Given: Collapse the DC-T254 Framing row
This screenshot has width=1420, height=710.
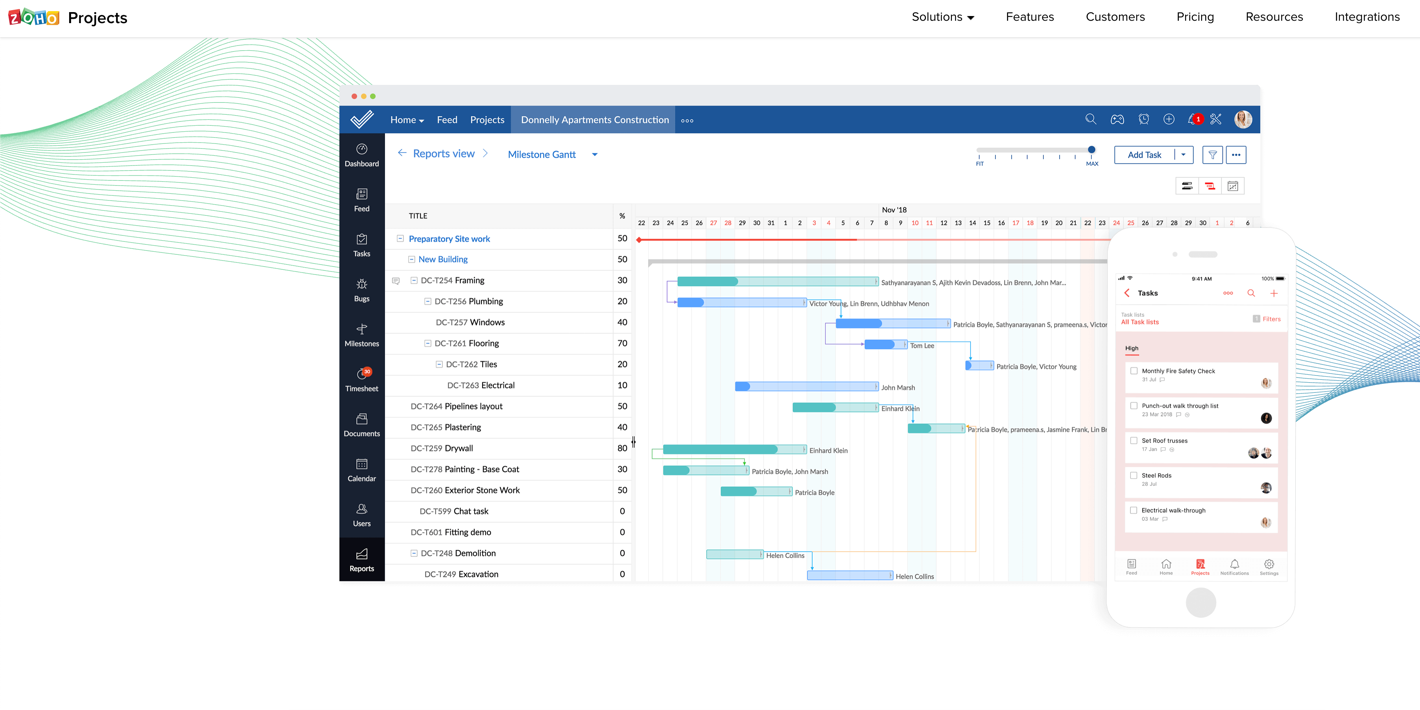Looking at the screenshot, I should (x=414, y=281).
